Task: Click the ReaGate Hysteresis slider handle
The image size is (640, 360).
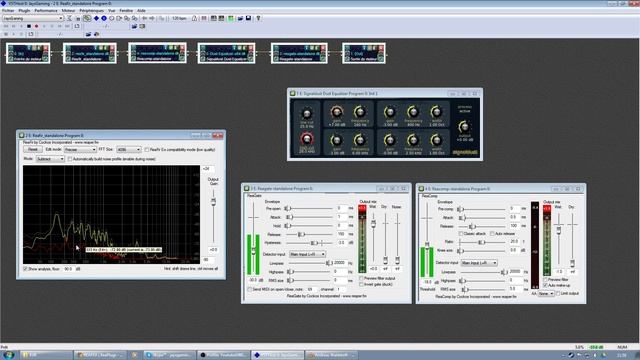Action: tap(314, 243)
